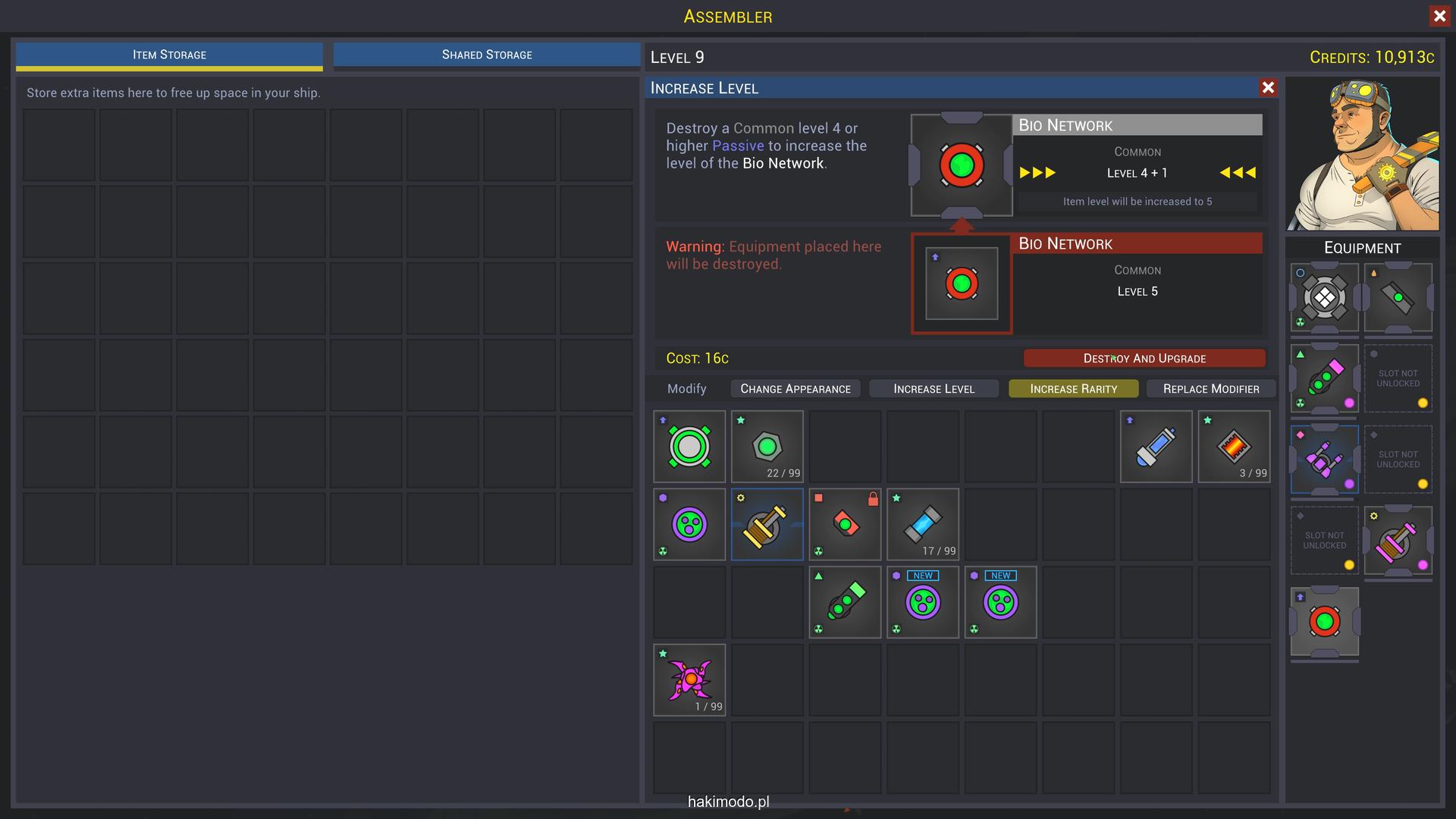This screenshot has width=1456, height=819.
Task: Click the sacrifice Bio Network level 5 slot
Action: [961, 284]
